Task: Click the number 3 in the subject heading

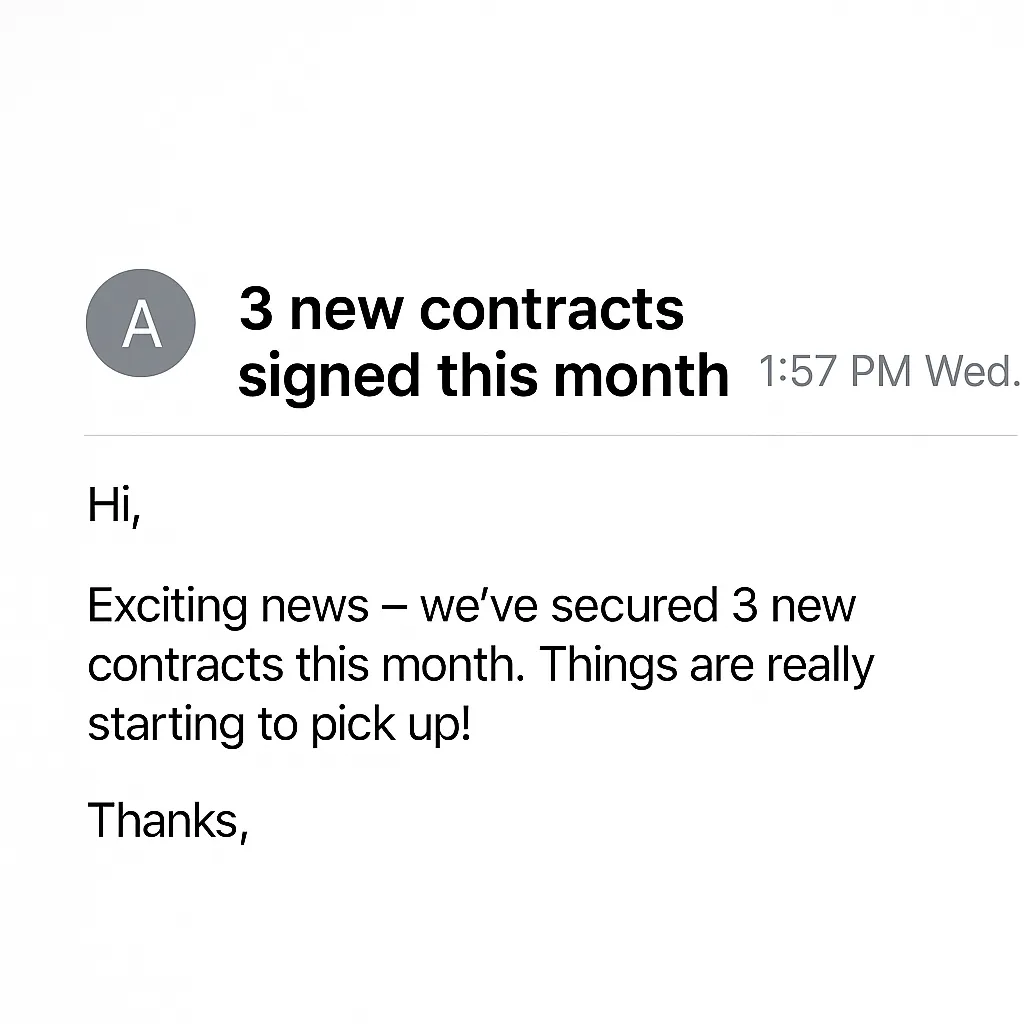Action: (x=256, y=309)
